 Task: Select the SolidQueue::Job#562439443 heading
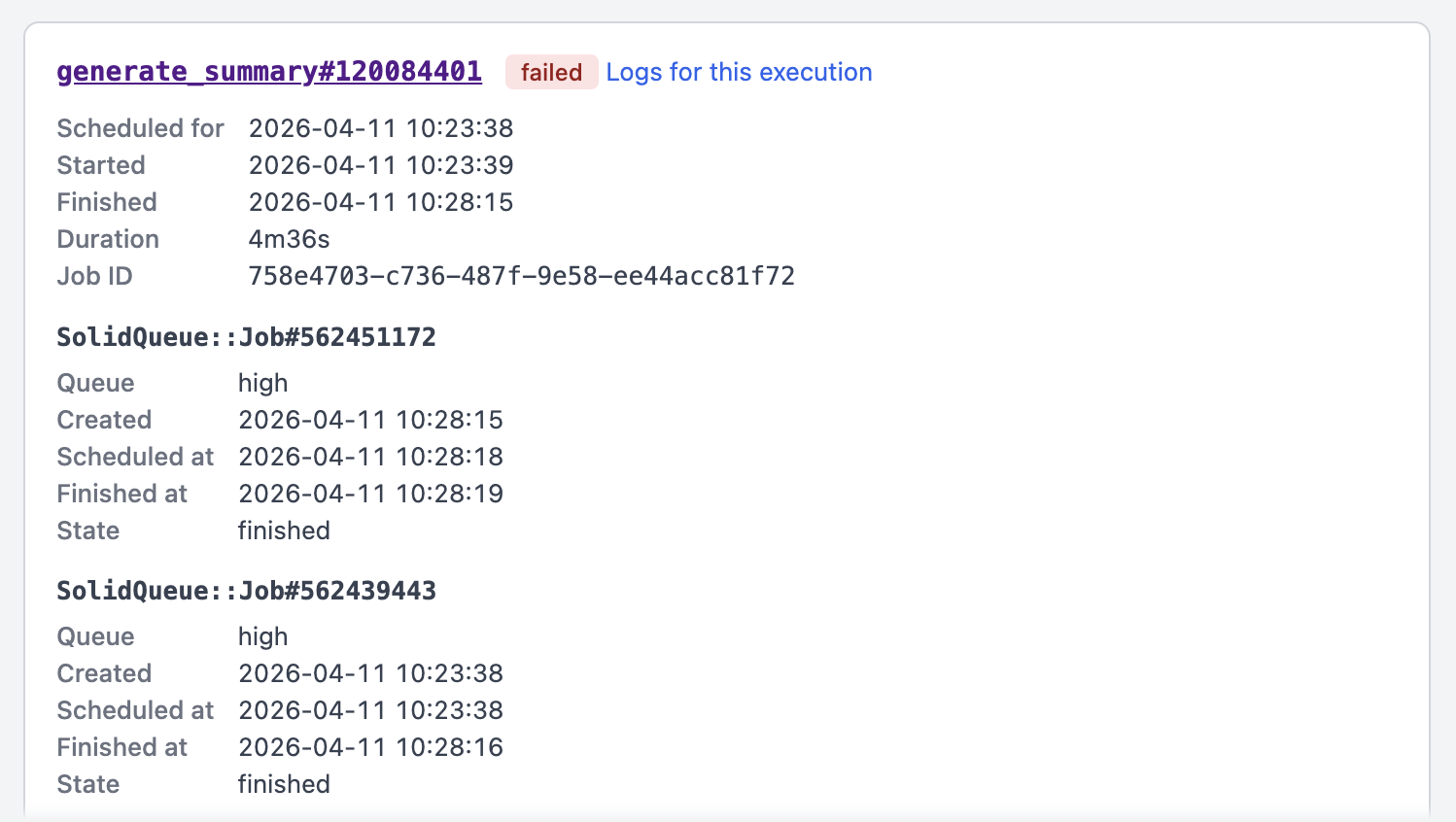[246, 590]
